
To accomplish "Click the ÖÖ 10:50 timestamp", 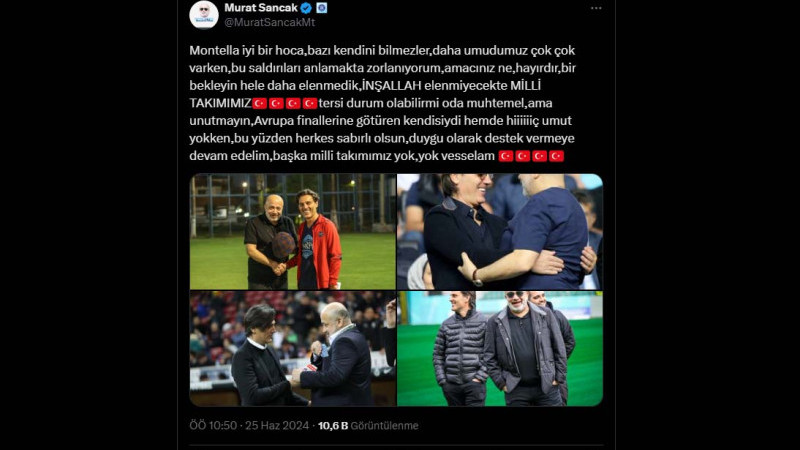I will point(213,426).
